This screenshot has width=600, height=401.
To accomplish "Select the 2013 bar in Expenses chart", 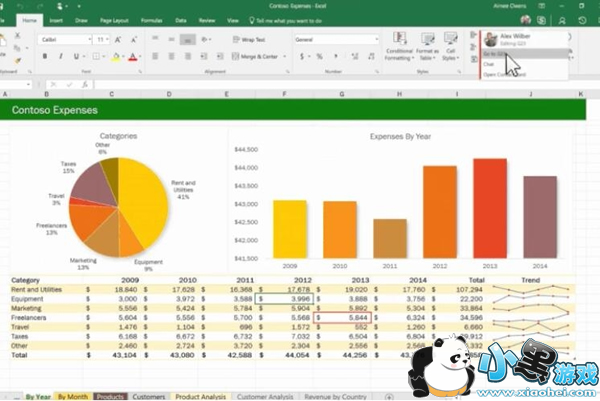I will [x=490, y=208].
